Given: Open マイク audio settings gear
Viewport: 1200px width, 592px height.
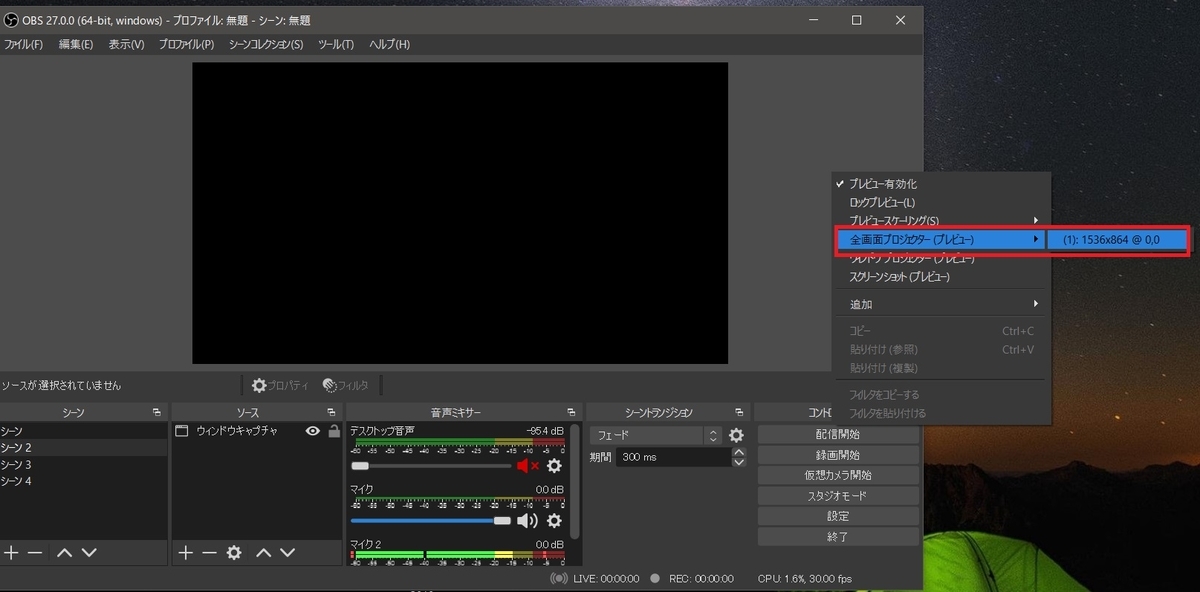Looking at the screenshot, I should (x=554, y=520).
